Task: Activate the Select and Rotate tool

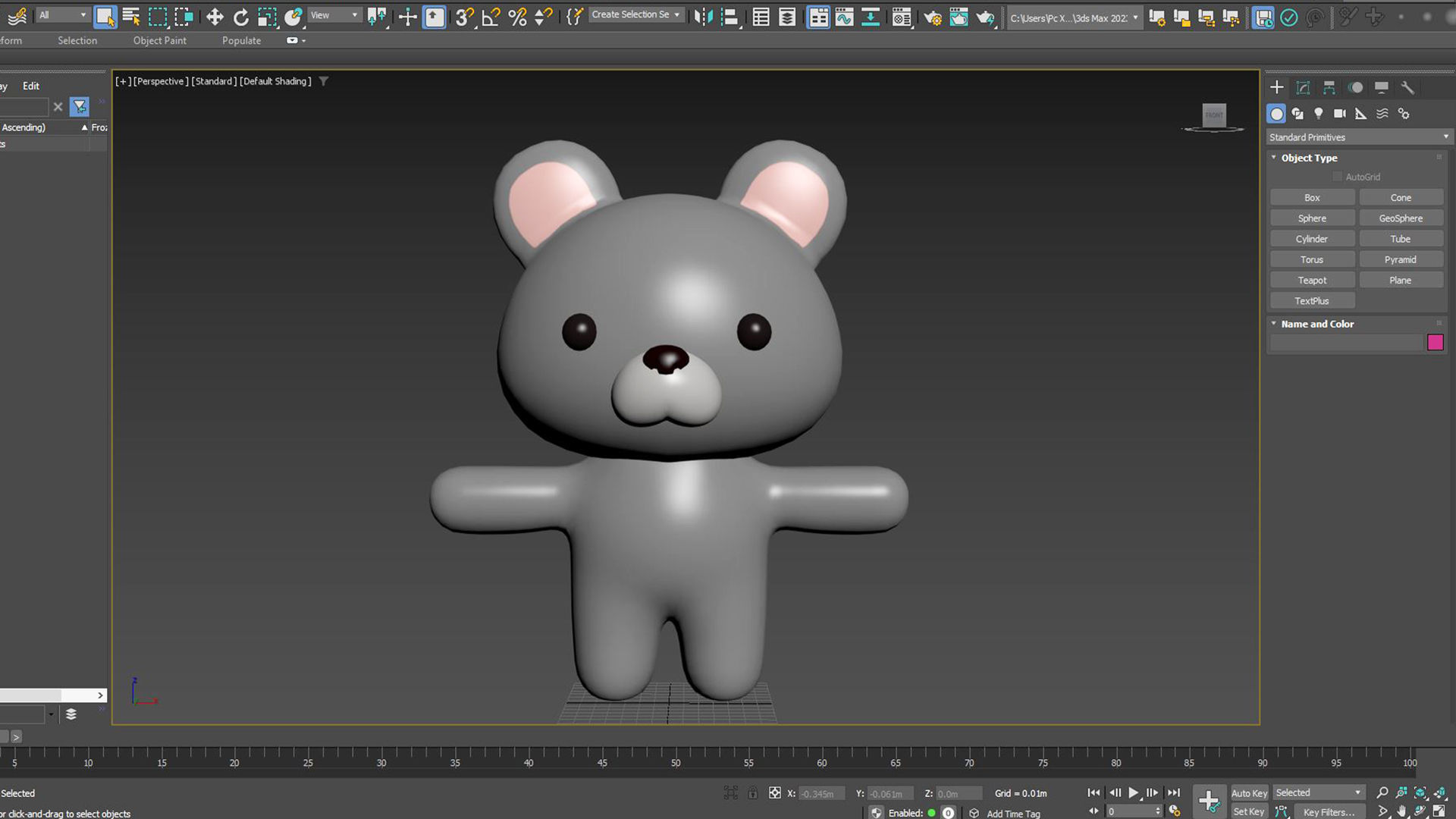Action: 240,16
